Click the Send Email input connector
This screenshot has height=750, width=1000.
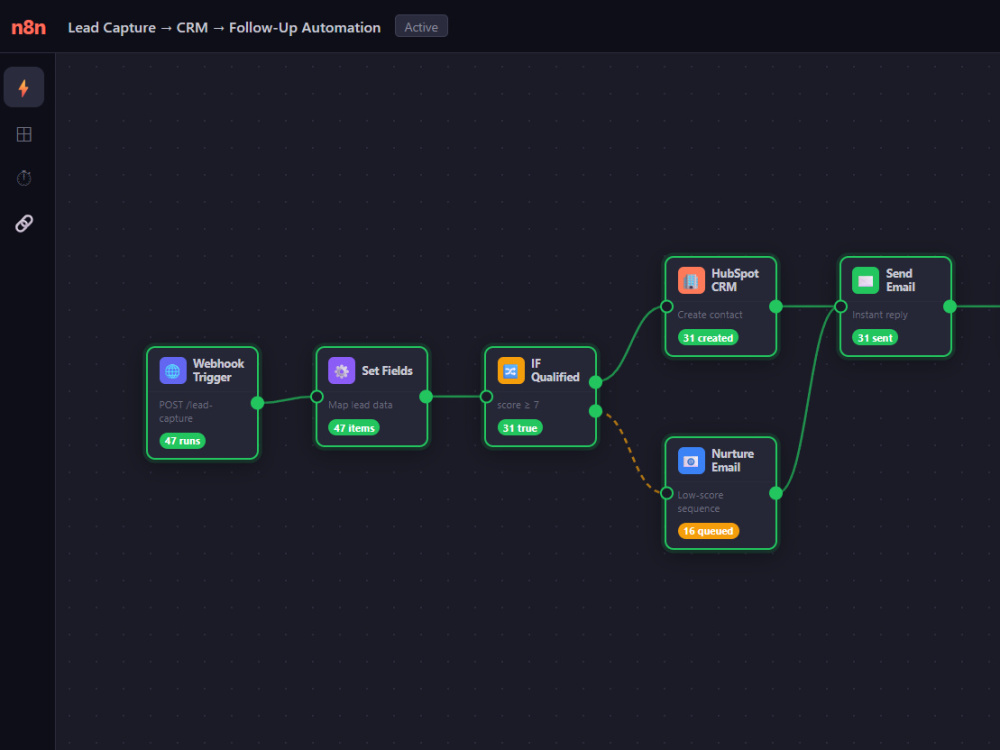(x=841, y=307)
